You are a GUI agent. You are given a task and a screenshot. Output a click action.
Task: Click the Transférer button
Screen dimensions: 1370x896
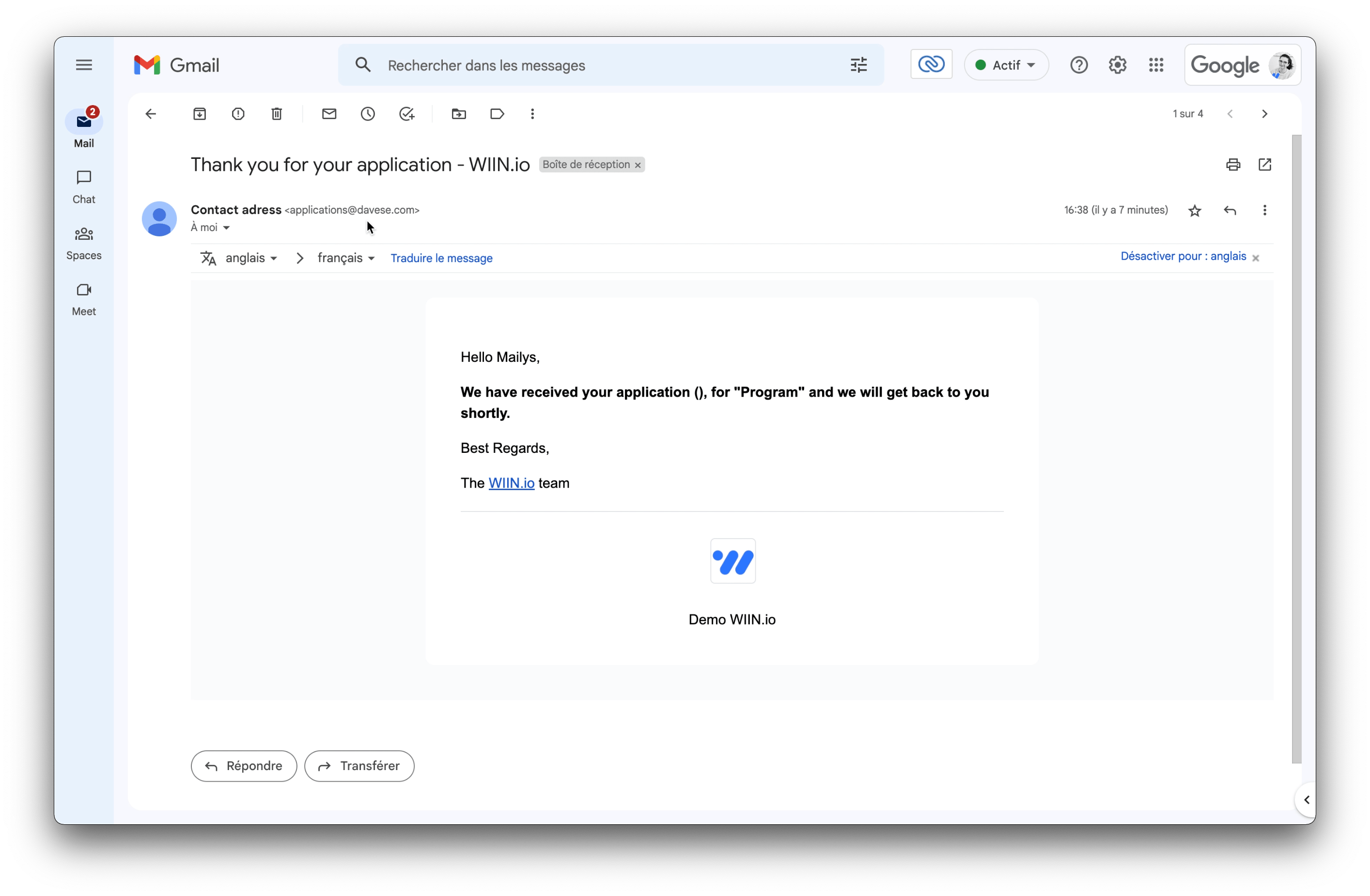tap(359, 765)
